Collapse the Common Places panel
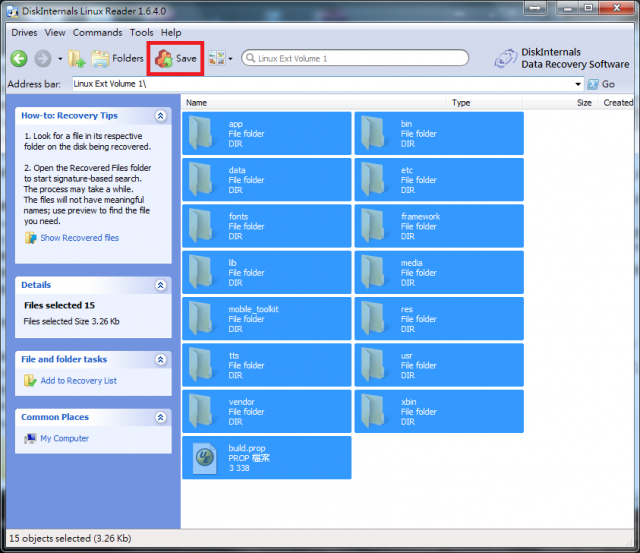This screenshot has width=640, height=553. pos(160,417)
